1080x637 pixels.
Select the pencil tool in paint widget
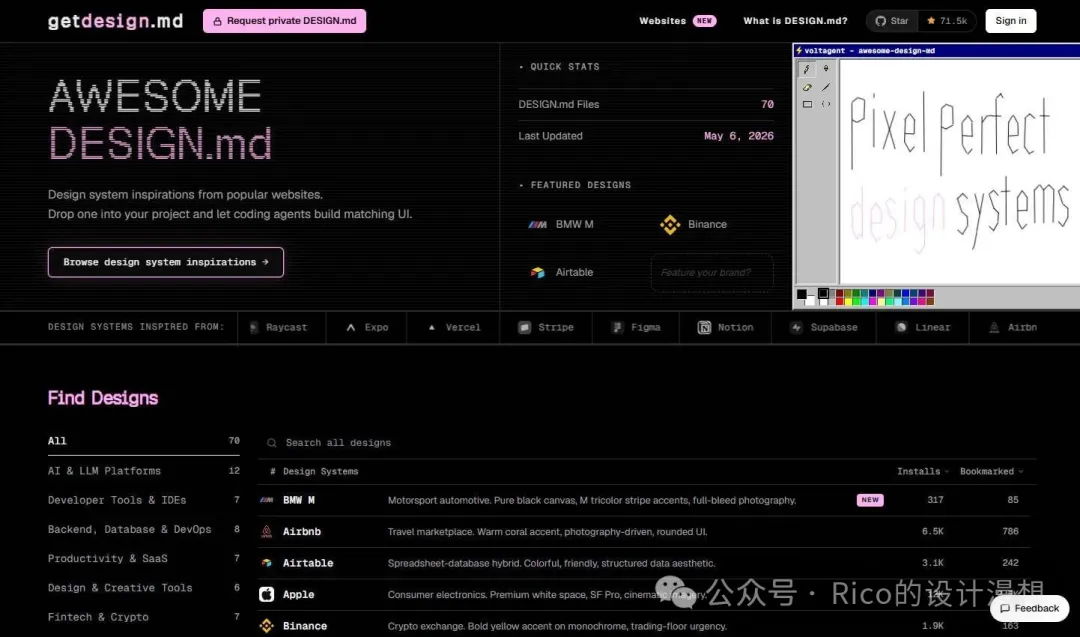click(x=807, y=69)
